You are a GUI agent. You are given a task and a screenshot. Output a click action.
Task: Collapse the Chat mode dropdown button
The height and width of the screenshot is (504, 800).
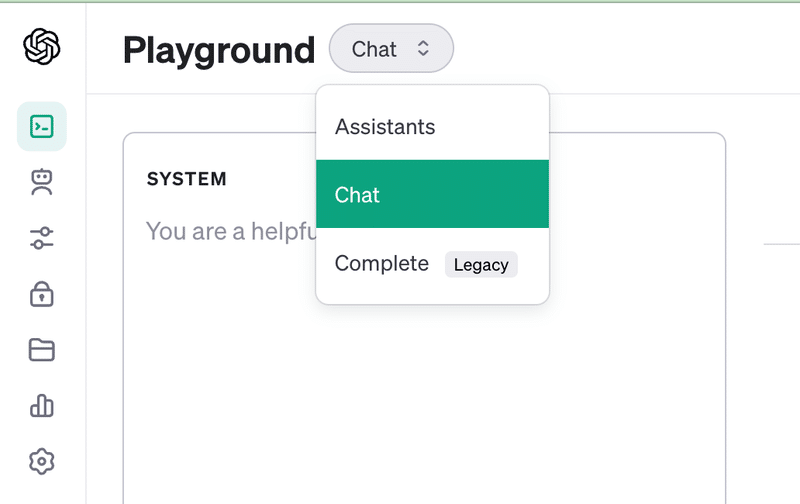coord(391,48)
